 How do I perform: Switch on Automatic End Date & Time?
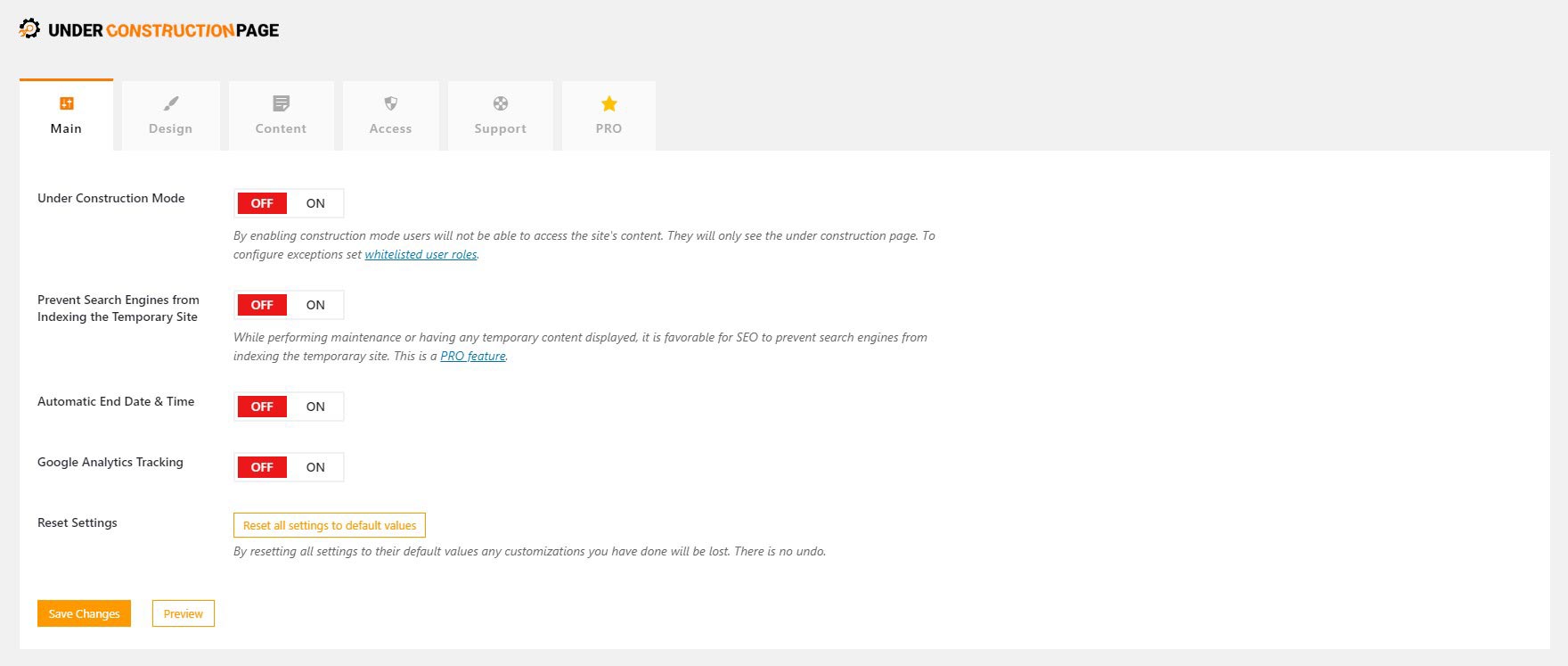coord(315,407)
